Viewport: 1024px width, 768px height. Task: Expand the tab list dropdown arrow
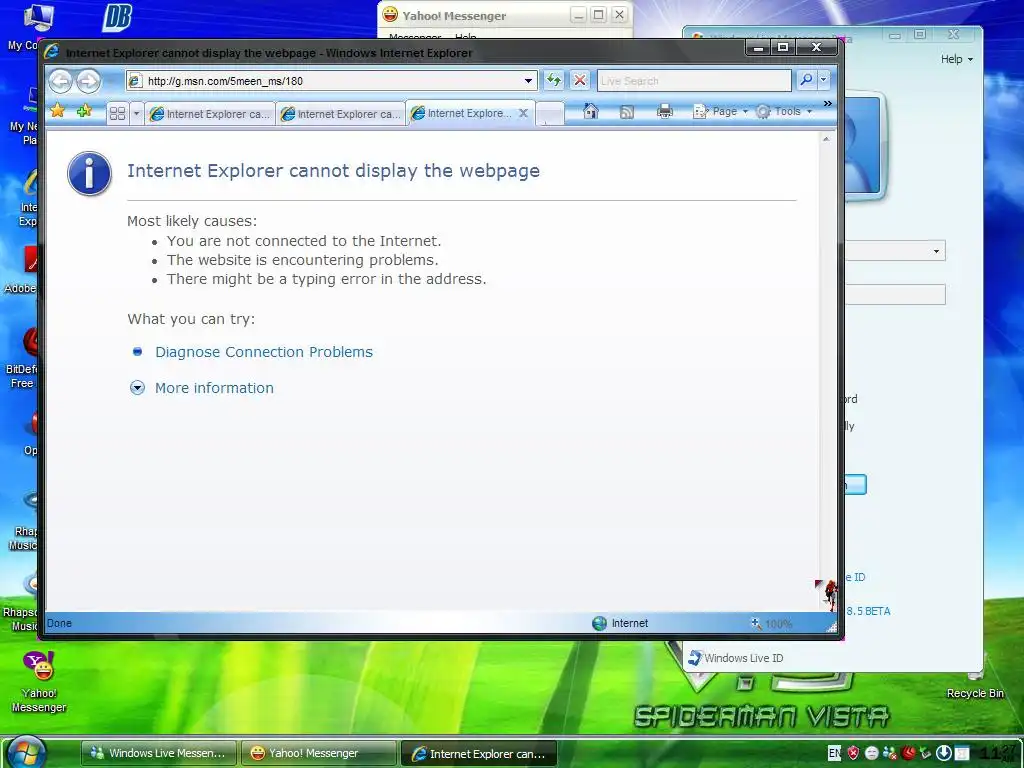click(x=136, y=114)
